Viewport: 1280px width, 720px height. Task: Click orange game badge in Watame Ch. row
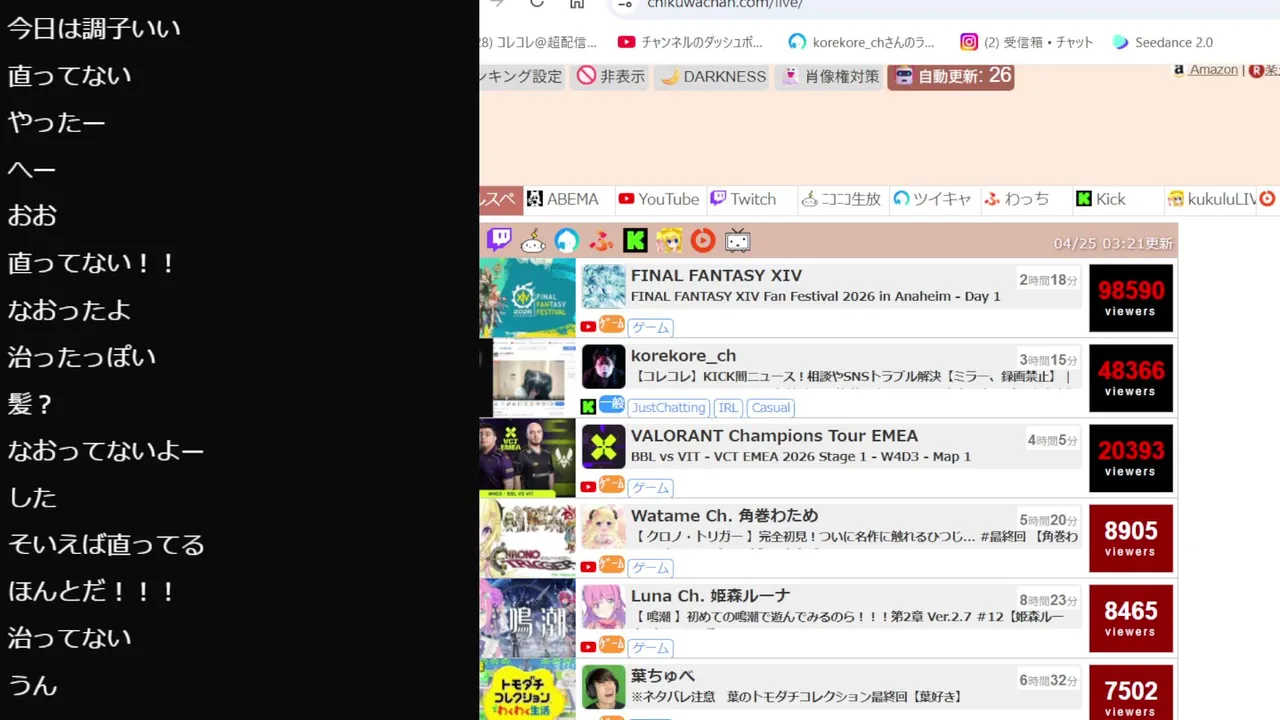(x=611, y=565)
